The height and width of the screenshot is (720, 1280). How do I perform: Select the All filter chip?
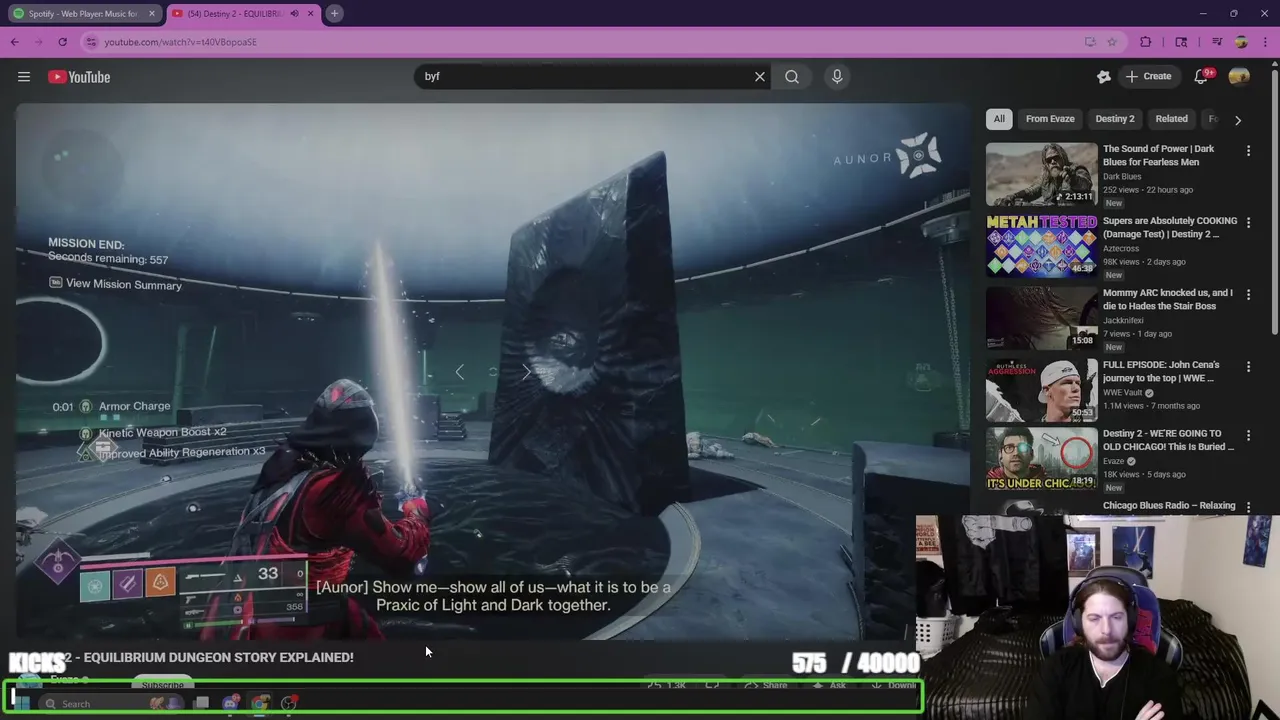pyautogui.click(x=999, y=119)
